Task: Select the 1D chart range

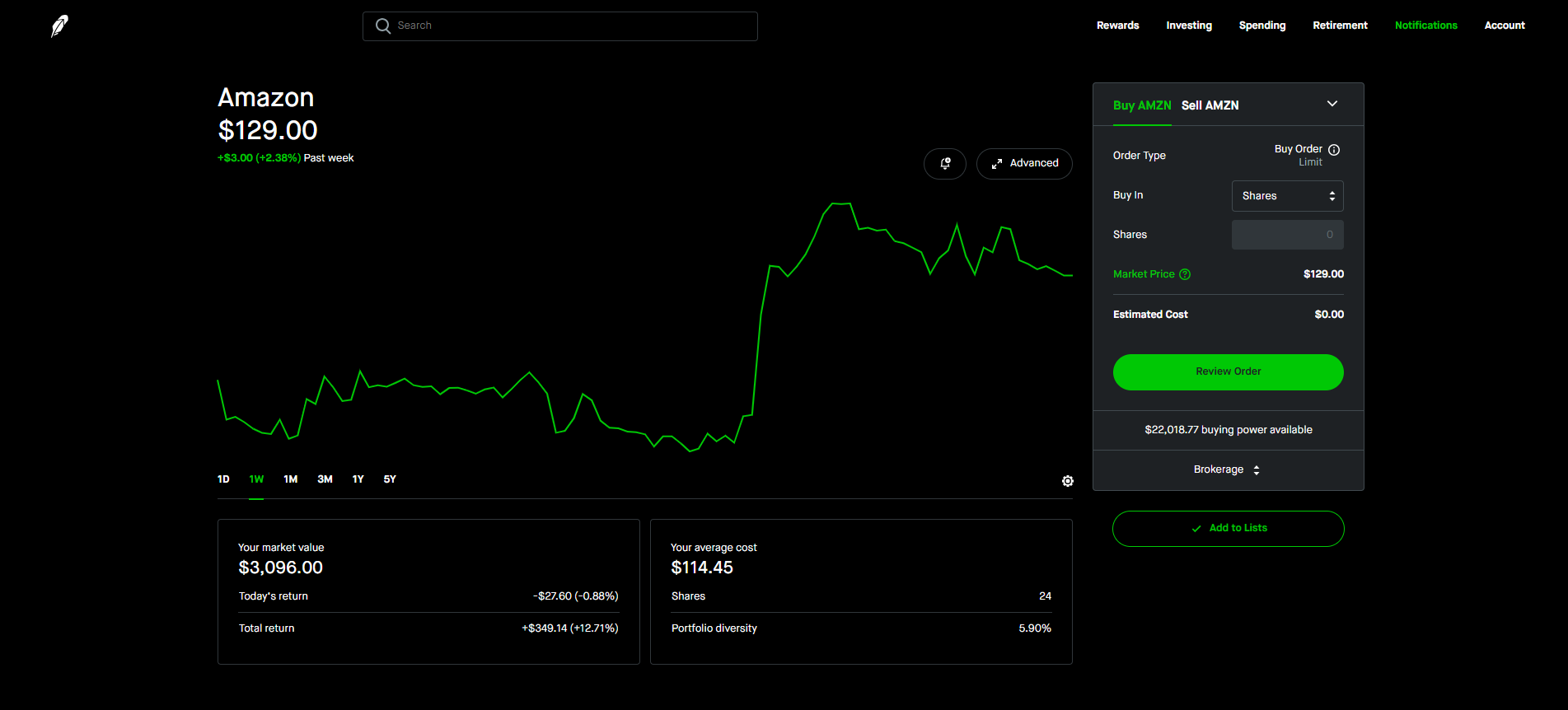Action: click(223, 479)
